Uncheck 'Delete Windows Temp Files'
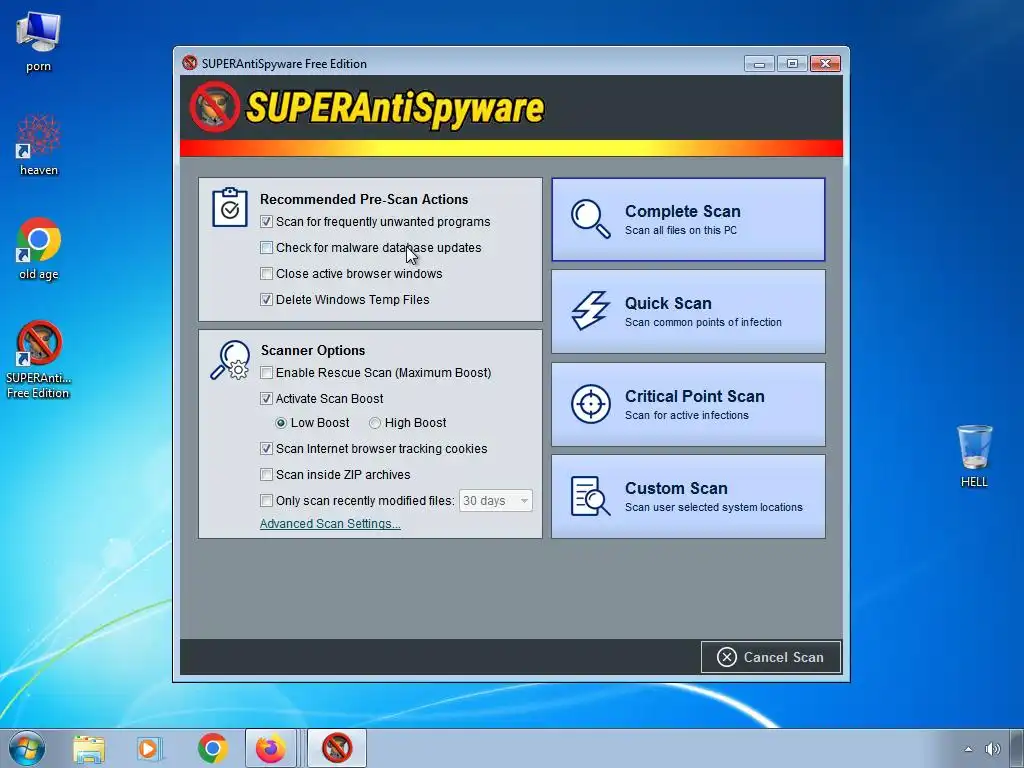 [x=266, y=300]
